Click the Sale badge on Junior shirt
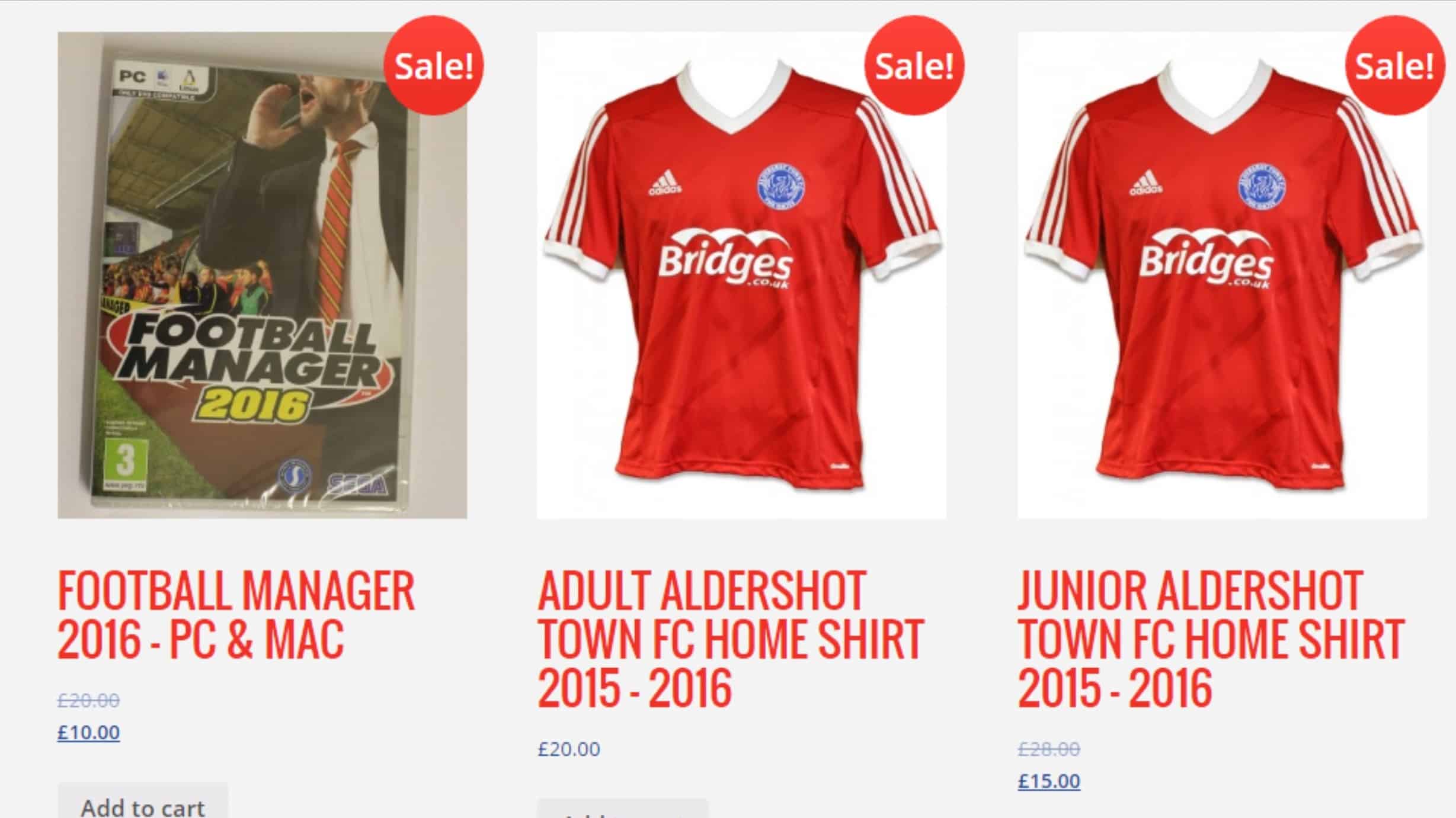1456x818 pixels. [x=1394, y=65]
